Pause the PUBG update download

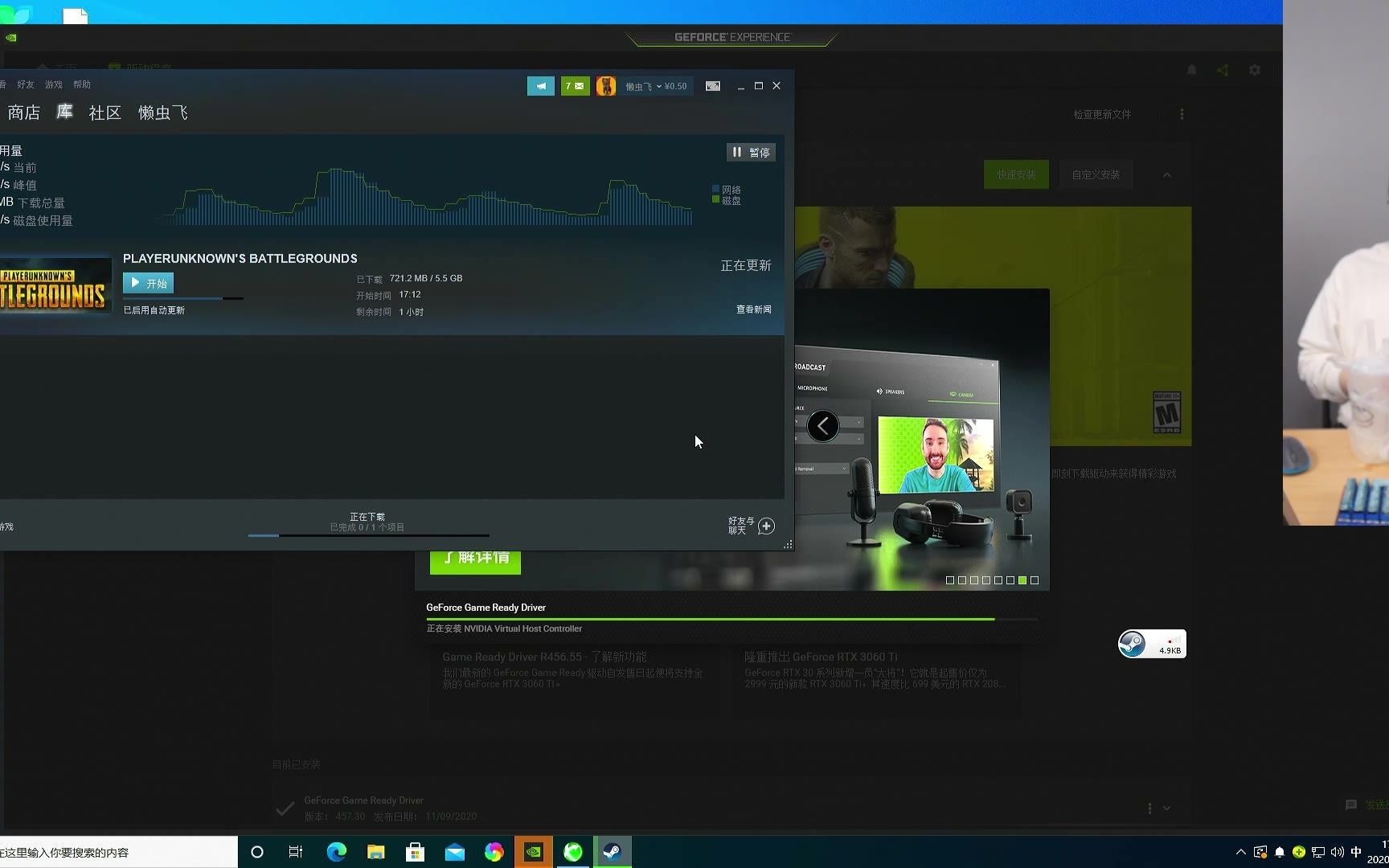[x=750, y=152]
